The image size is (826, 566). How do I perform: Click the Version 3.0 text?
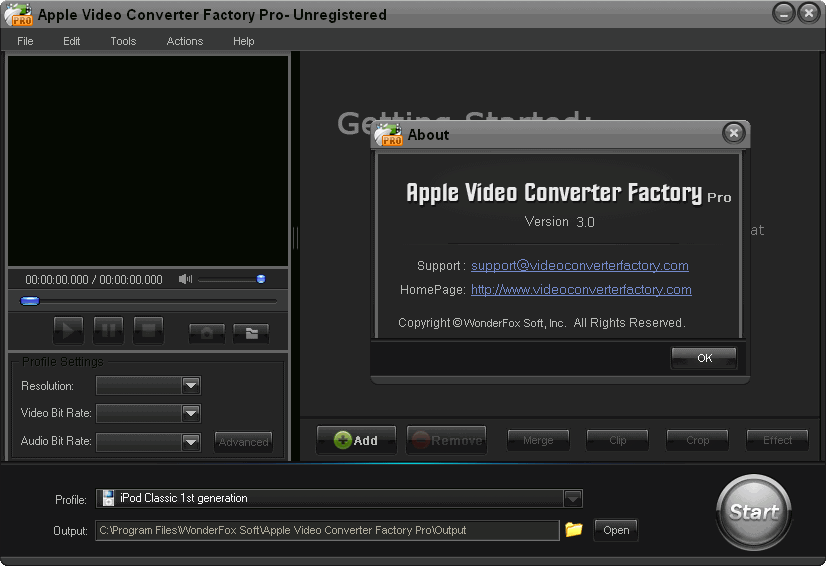click(559, 221)
